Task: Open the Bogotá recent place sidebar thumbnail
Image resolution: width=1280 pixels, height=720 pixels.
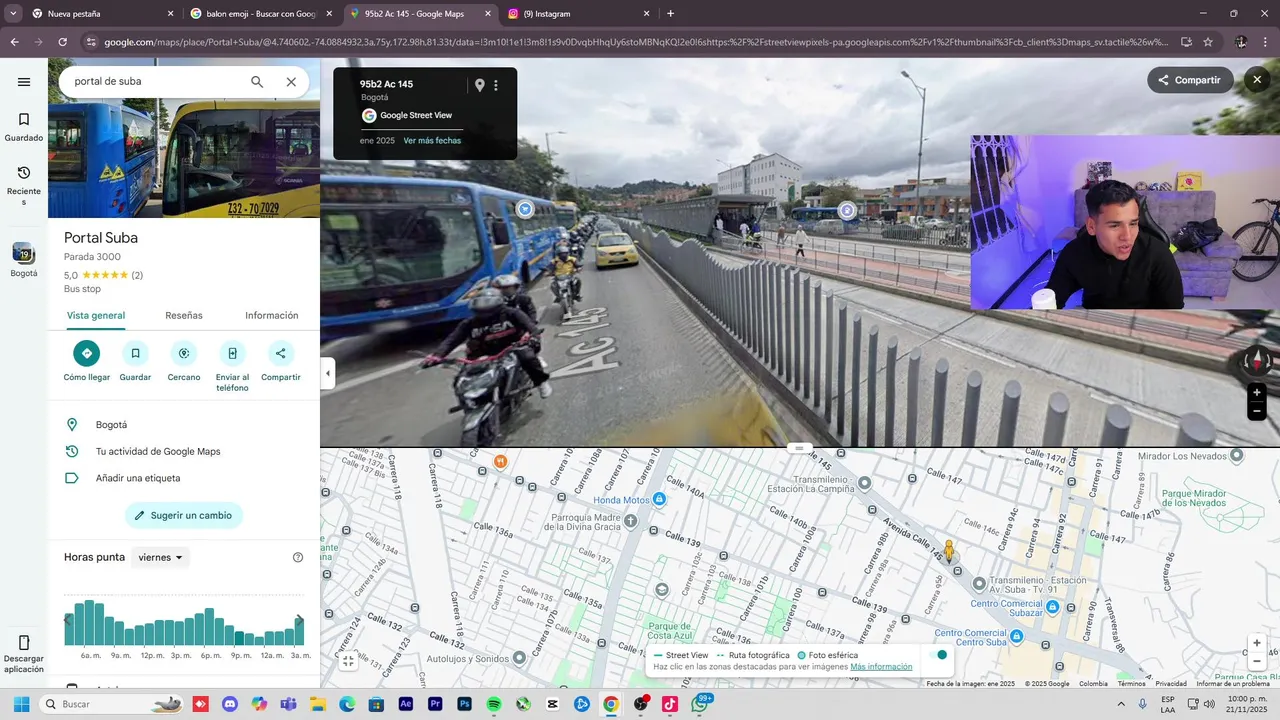Action: tap(24, 260)
